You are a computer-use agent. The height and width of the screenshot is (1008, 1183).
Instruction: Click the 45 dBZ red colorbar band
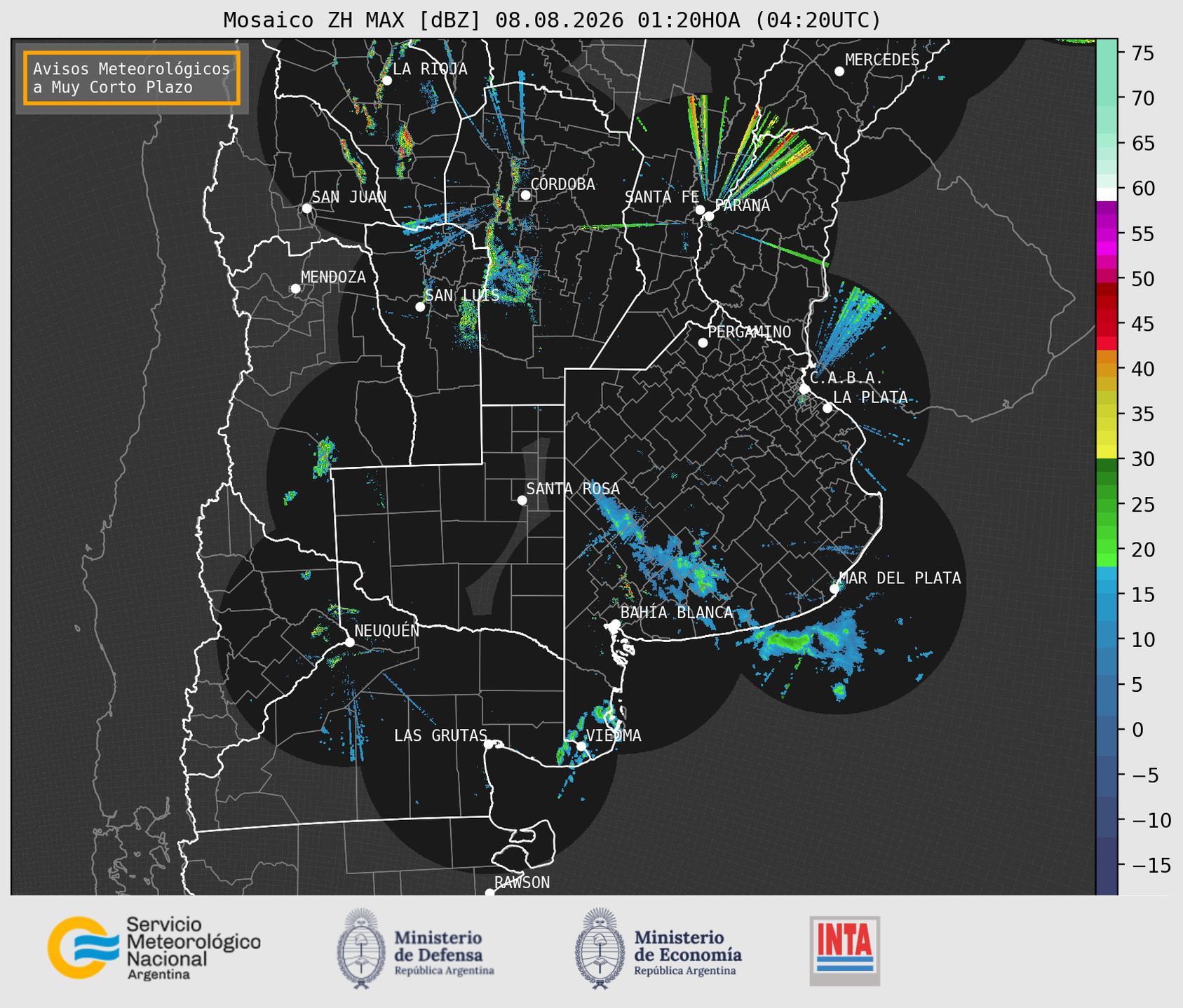(1107, 325)
